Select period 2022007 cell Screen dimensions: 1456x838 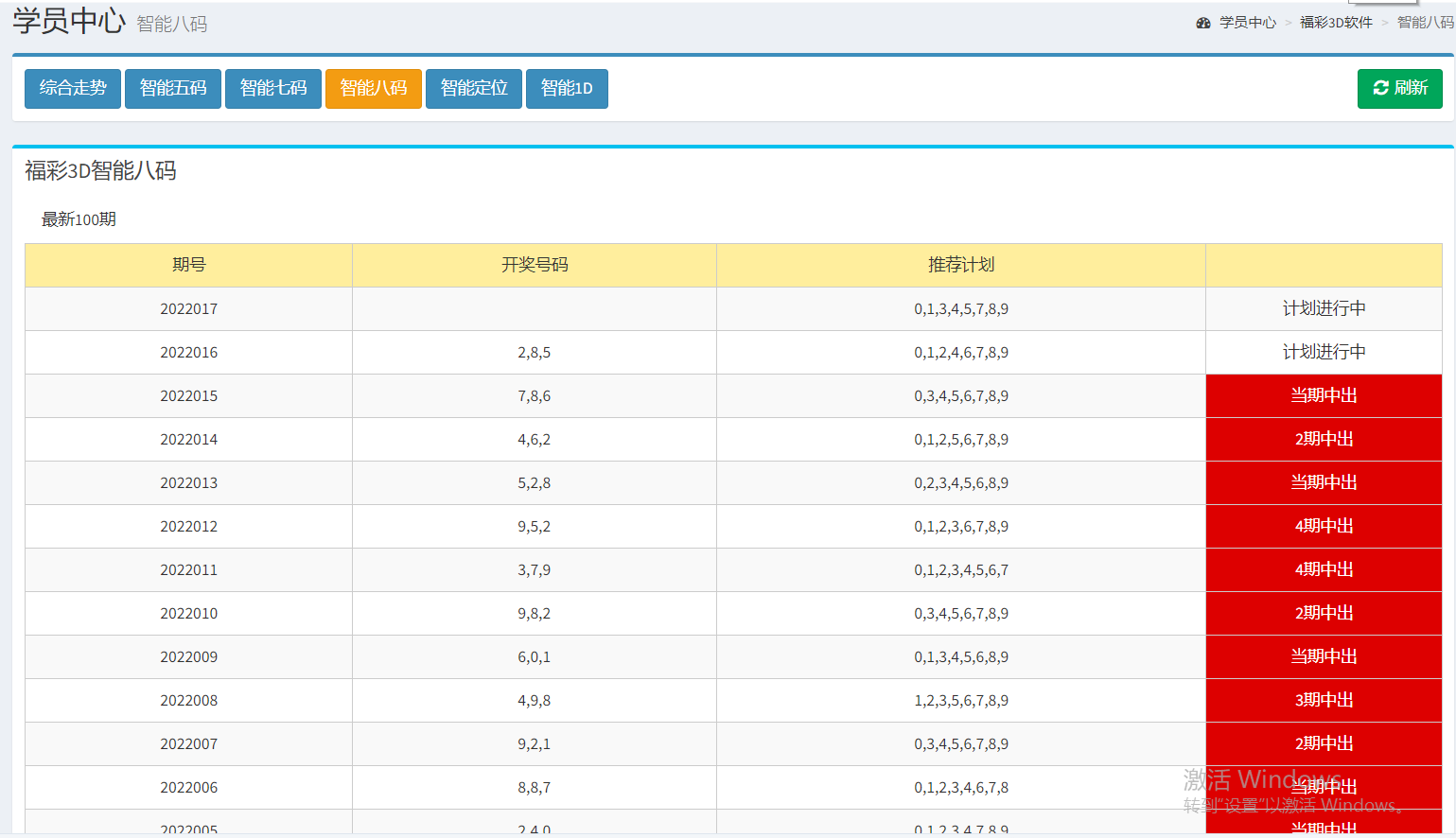coord(189,744)
